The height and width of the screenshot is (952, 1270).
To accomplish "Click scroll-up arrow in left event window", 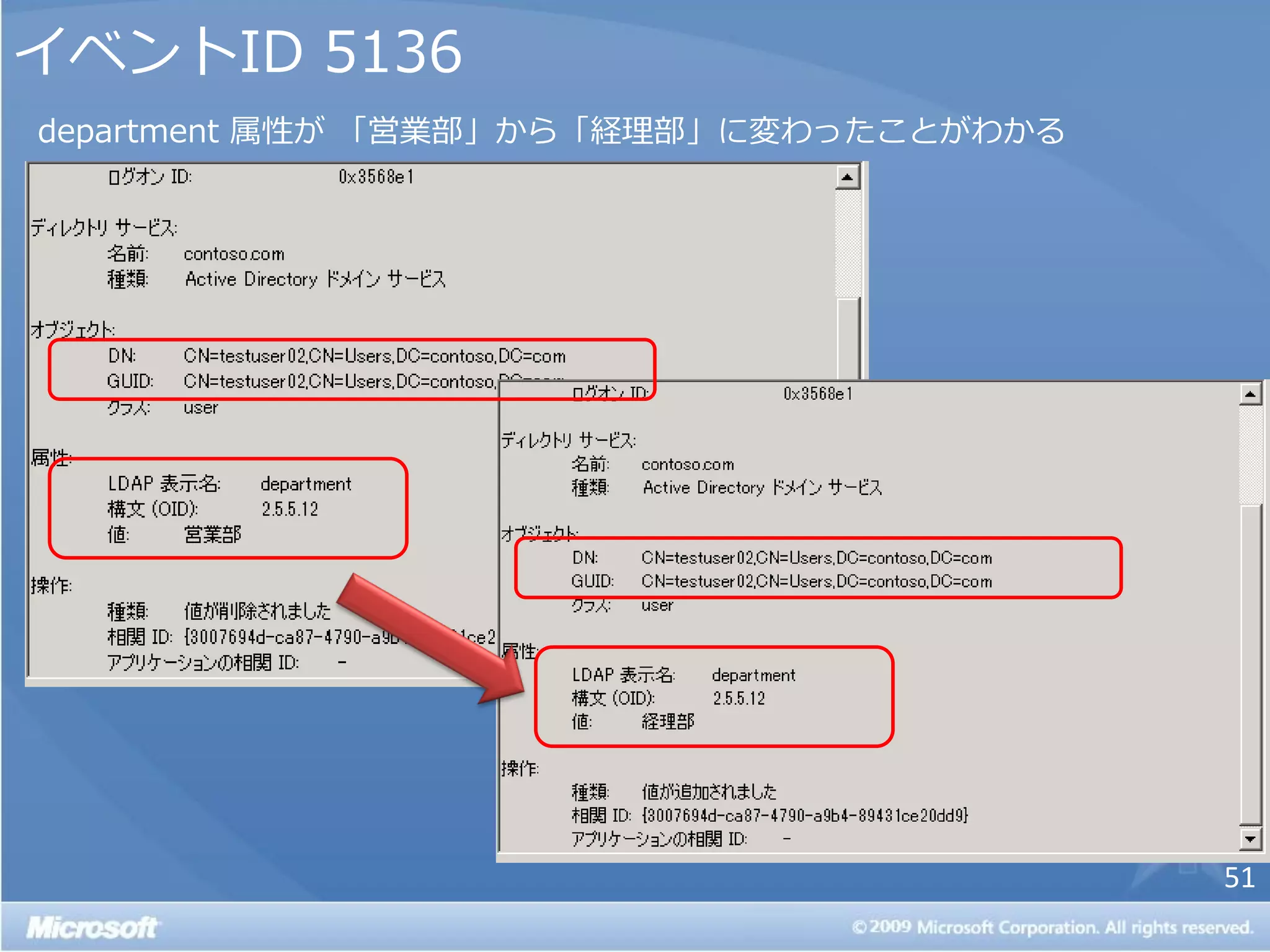I will (x=847, y=177).
